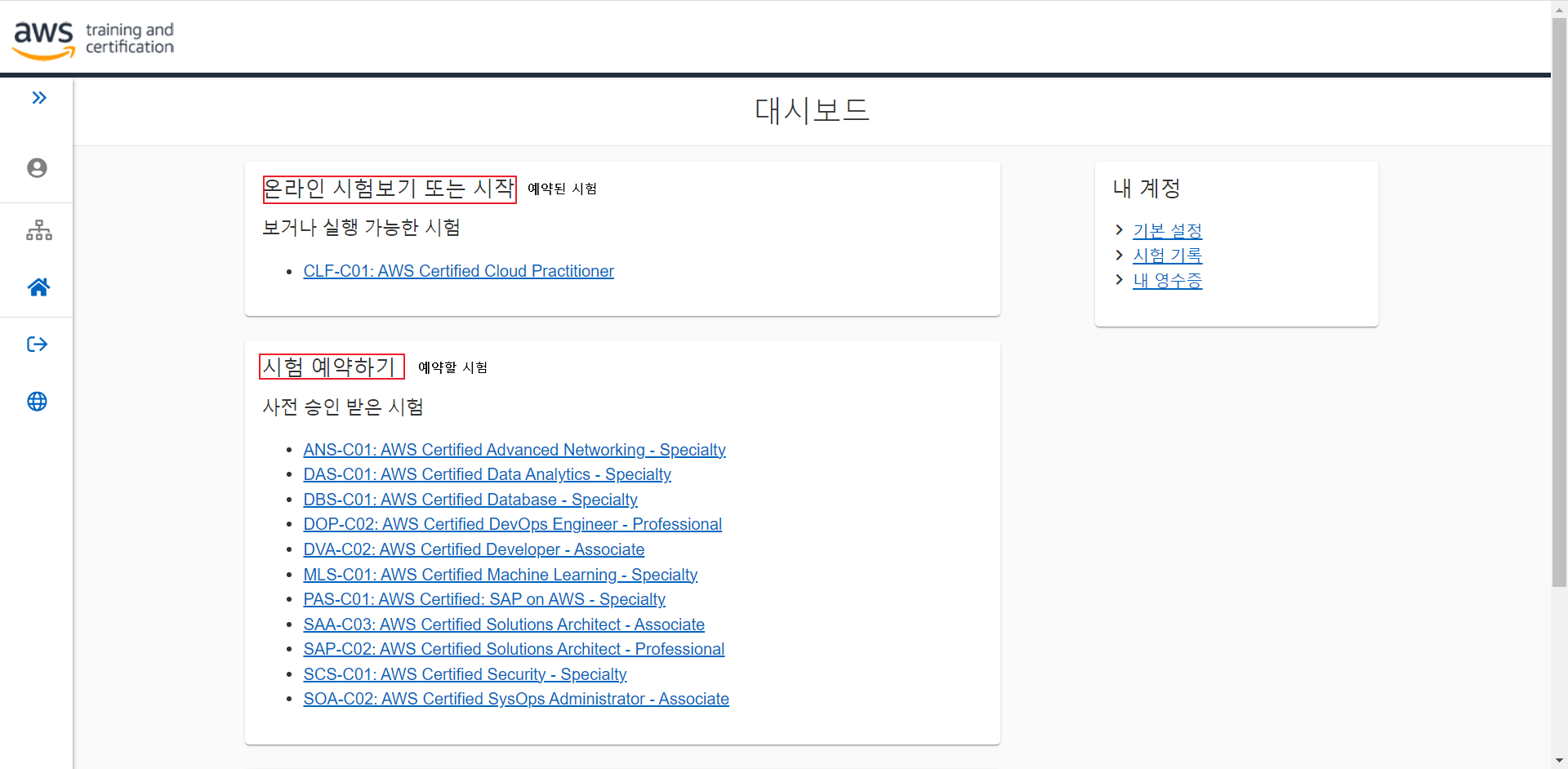The height and width of the screenshot is (769, 1568).
Task: Click the 대시보드 page heading
Action: click(812, 110)
